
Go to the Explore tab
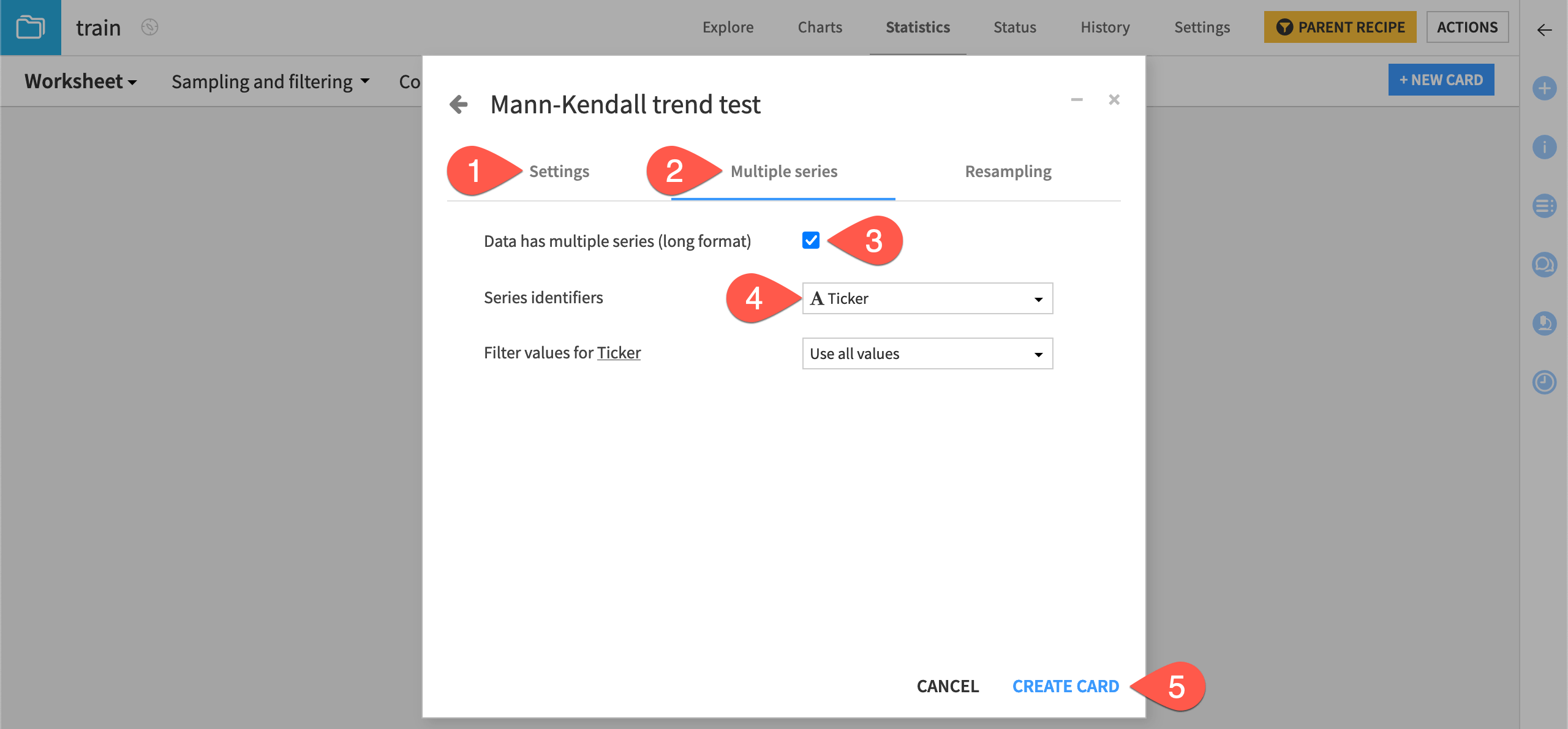(728, 28)
